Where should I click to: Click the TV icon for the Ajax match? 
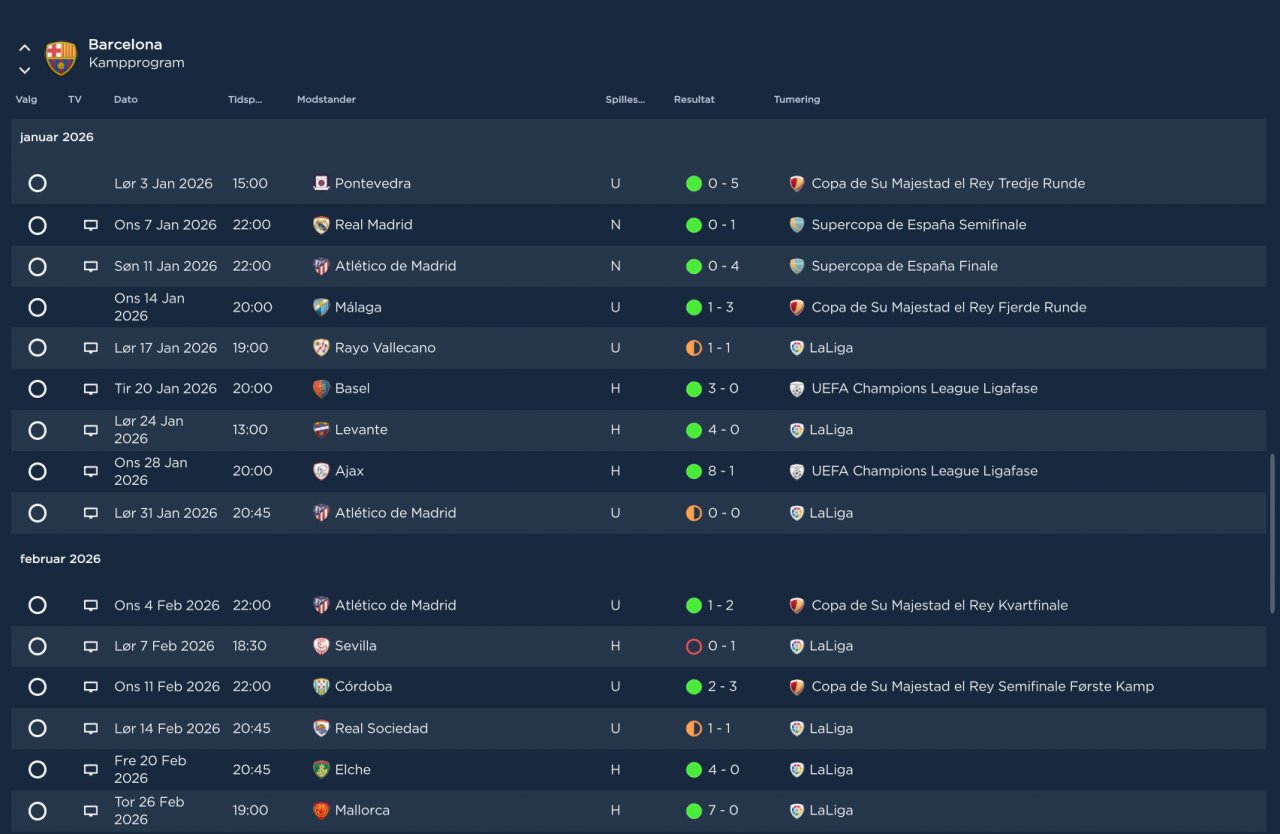91,471
